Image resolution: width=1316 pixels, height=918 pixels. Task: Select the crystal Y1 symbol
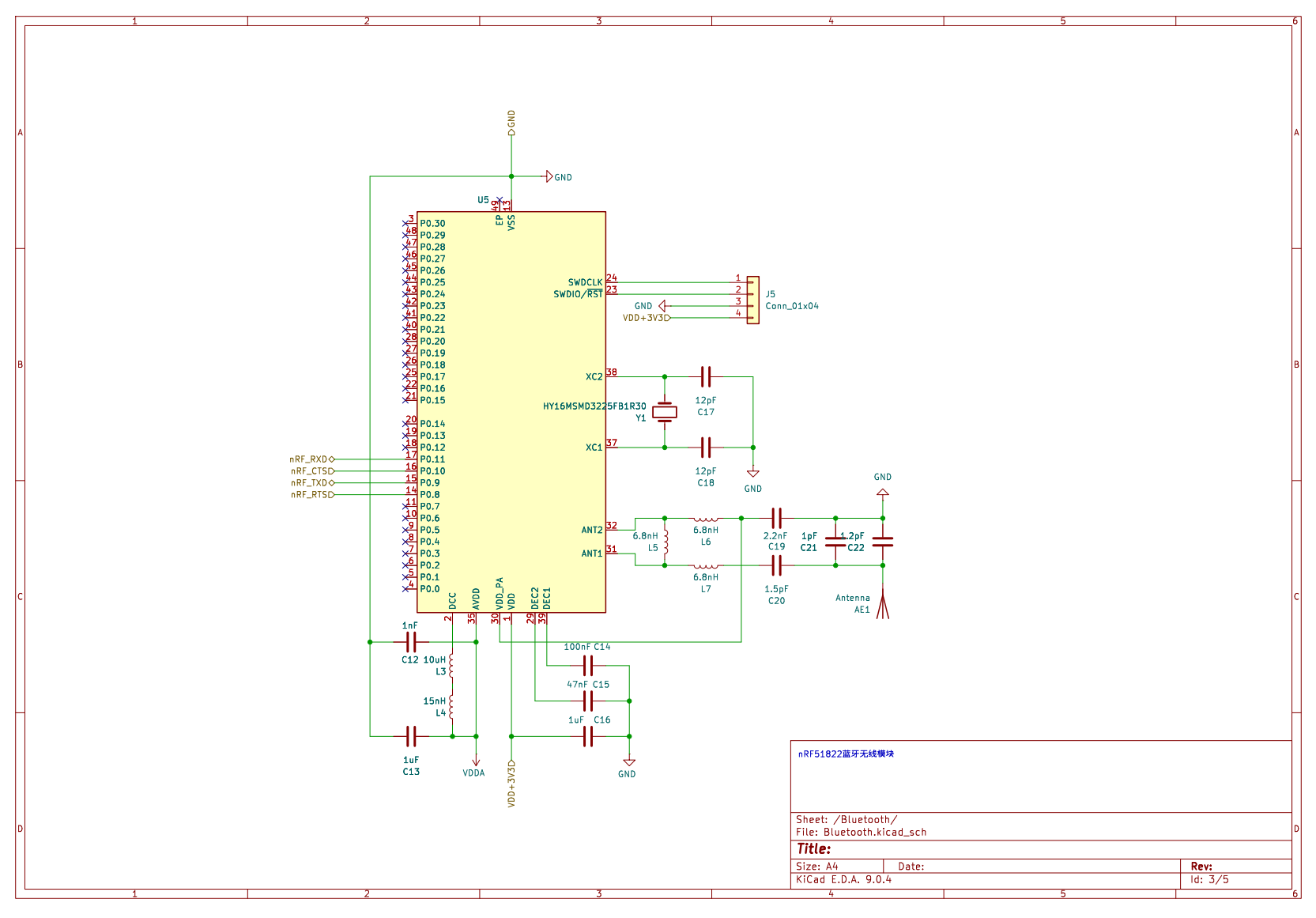click(x=665, y=411)
